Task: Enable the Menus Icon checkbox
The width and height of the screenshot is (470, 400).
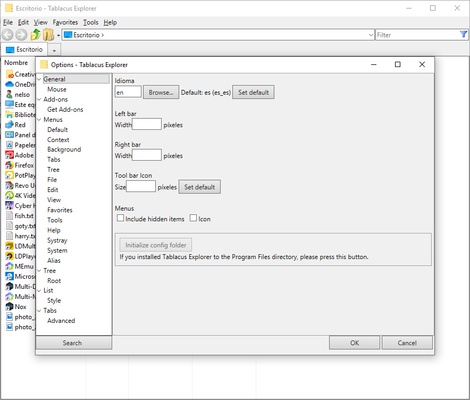Action: (193, 218)
